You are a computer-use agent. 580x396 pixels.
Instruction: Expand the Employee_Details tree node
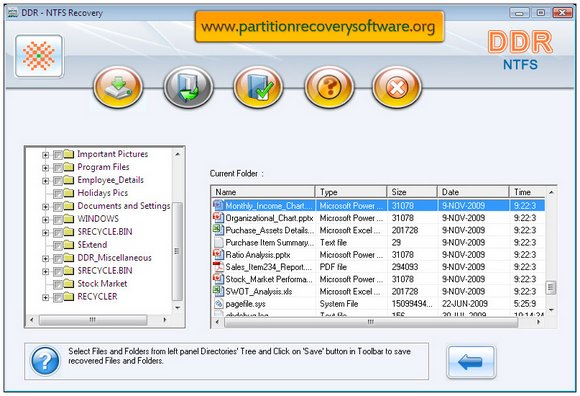tap(45, 181)
